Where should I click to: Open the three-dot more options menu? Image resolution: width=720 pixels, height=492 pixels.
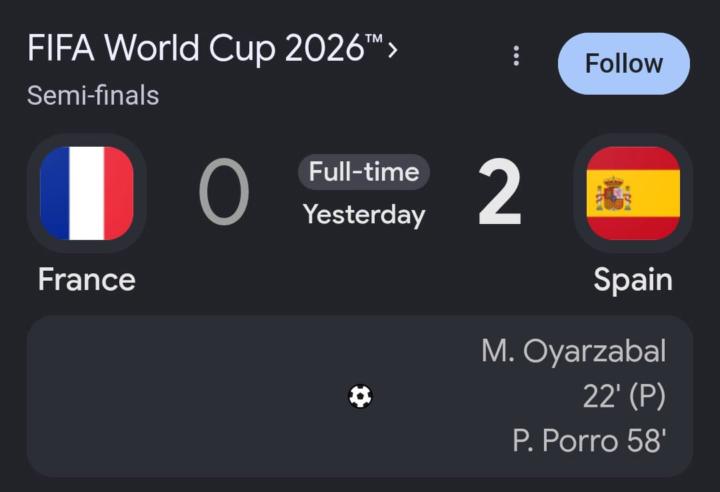coord(516,56)
